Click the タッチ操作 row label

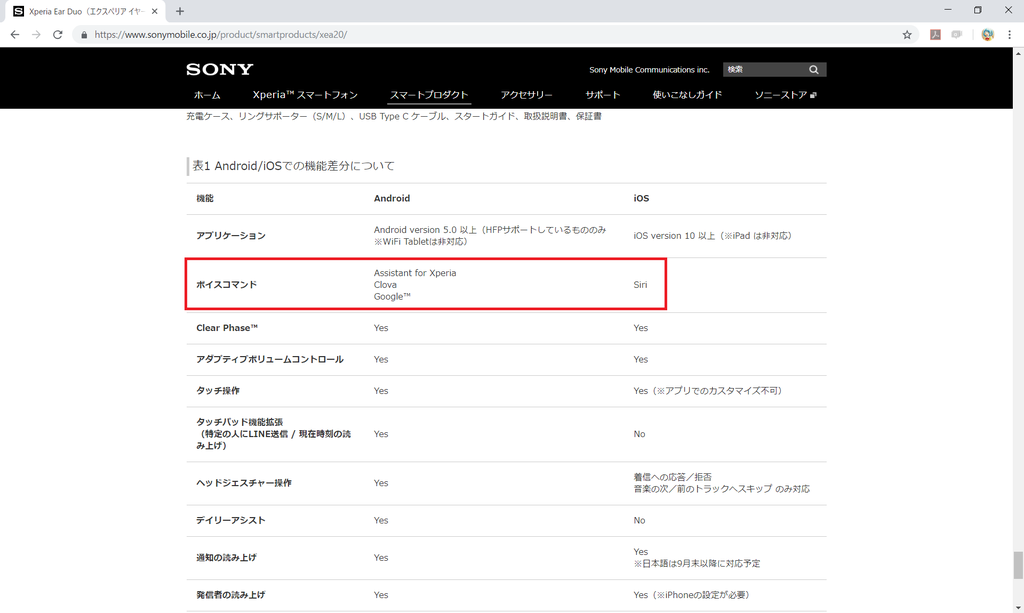(218, 391)
